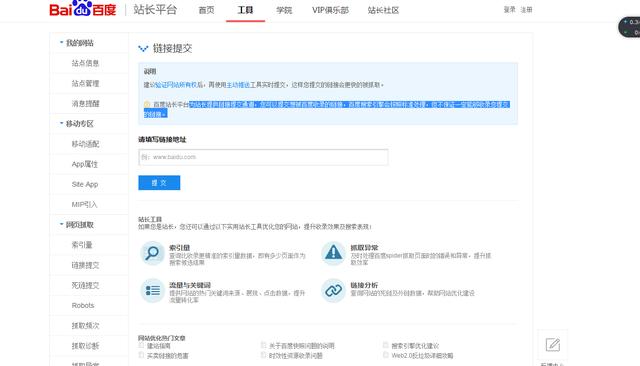Open the 流量与关键词 tool title link
This screenshot has height=366, width=640.
click(190, 285)
